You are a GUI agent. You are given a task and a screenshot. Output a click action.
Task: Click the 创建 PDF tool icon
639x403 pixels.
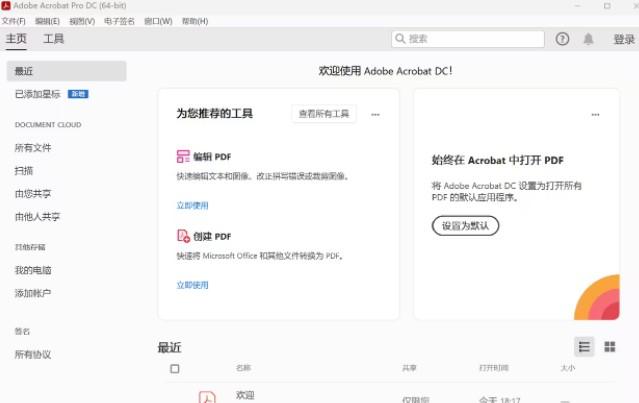pos(183,236)
